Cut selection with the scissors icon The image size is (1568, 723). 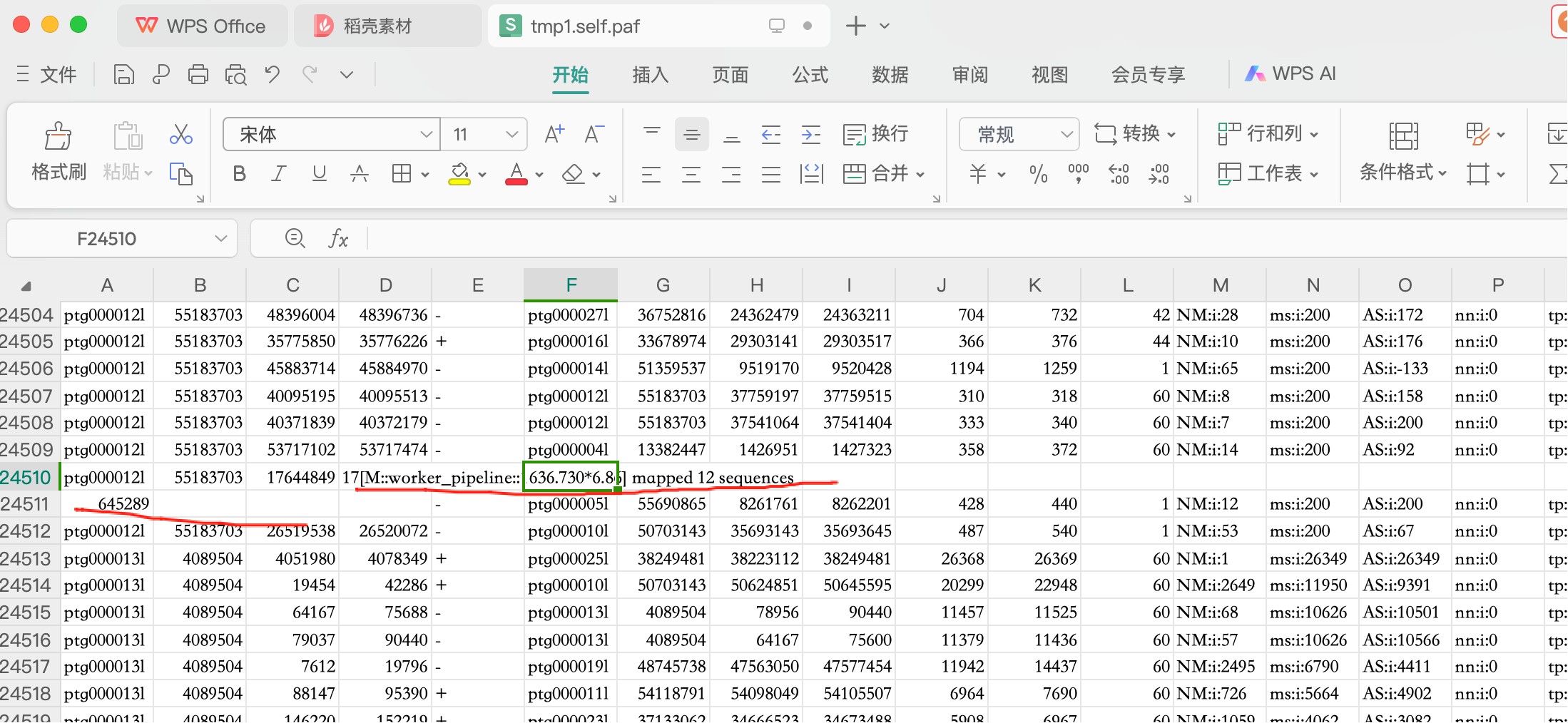click(180, 134)
